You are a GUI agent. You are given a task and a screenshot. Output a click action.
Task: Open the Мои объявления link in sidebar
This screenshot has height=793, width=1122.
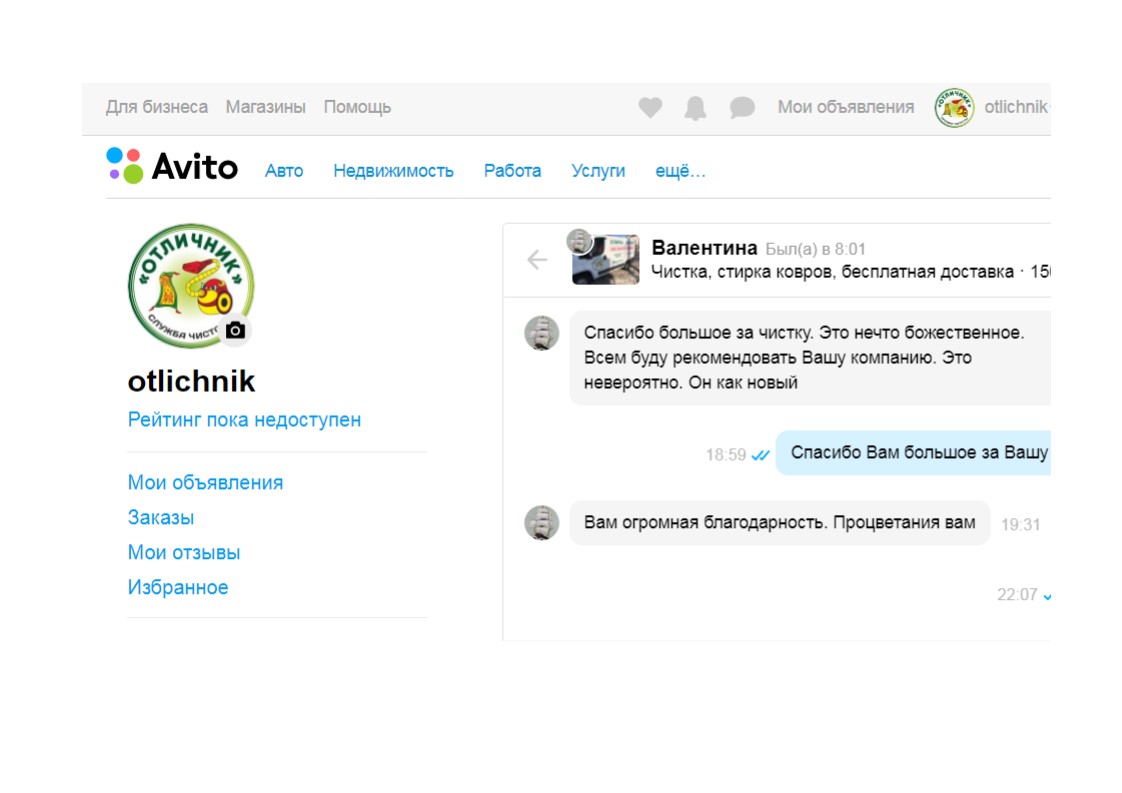pyautogui.click(x=205, y=482)
